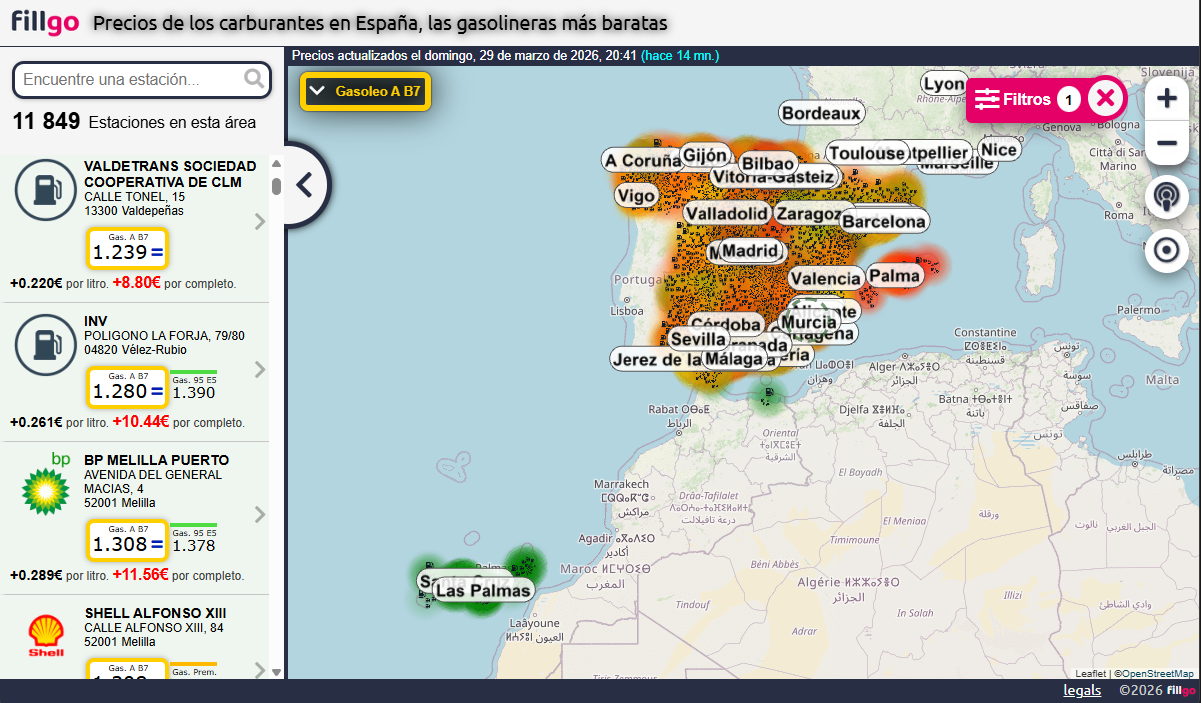This screenshot has height=703, width=1201.
Task: Open the Gasoleo A B7 fuel dropdown
Action: pyautogui.click(x=366, y=92)
